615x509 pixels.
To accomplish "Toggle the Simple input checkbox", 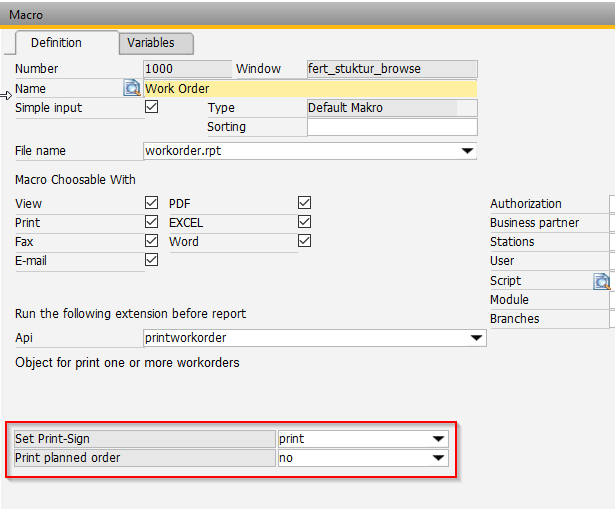I will tap(152, 107).
